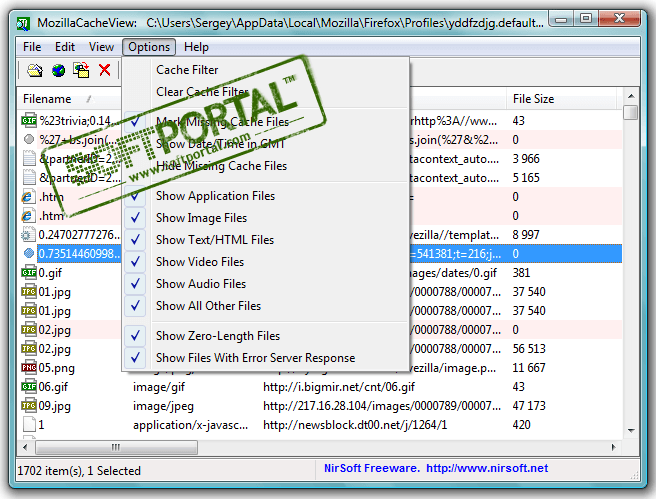Click the globe open-link toolbar icon

tap(58, 70)
